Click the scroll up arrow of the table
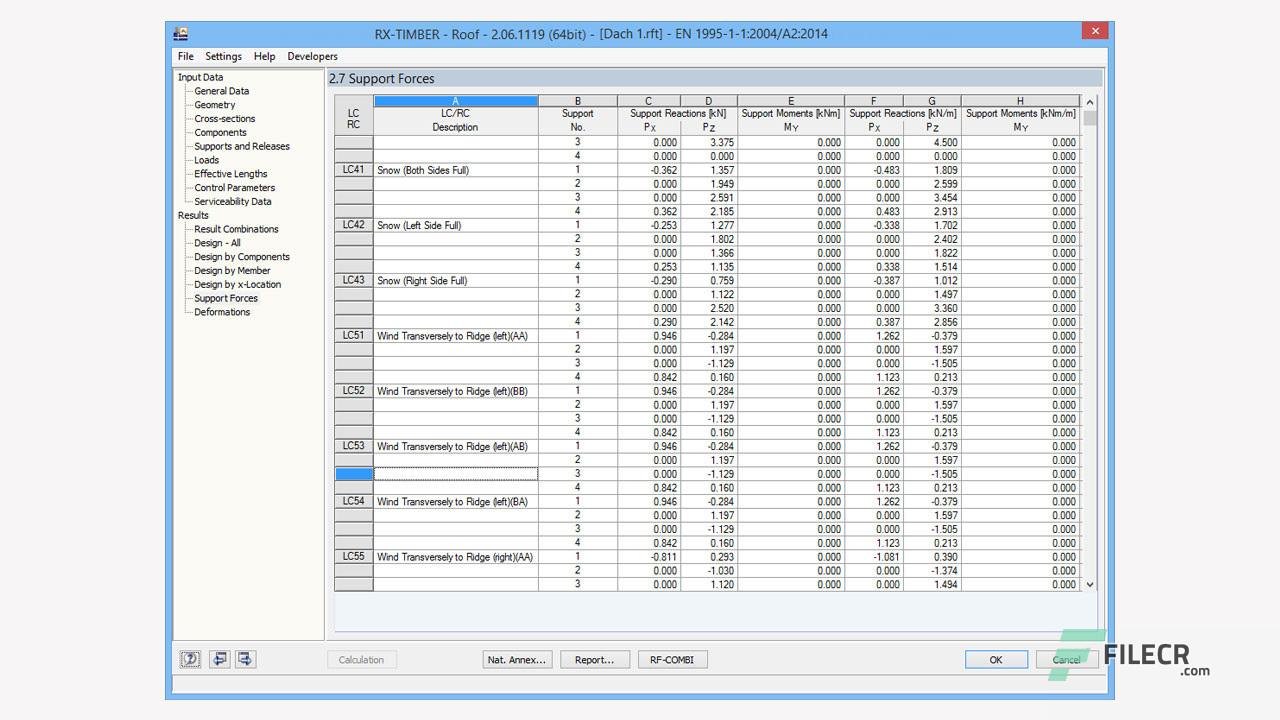 tap(1090, 102)
